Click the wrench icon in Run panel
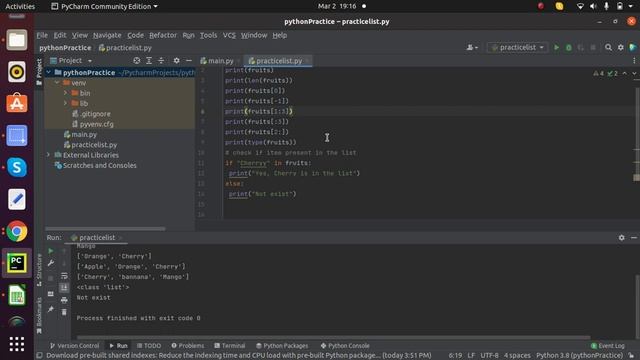 (51, 264)
